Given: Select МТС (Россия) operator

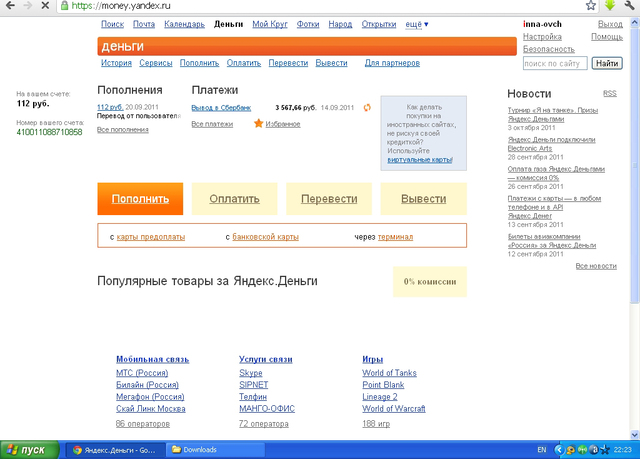Looking at the screenshot, I should 142,373.
